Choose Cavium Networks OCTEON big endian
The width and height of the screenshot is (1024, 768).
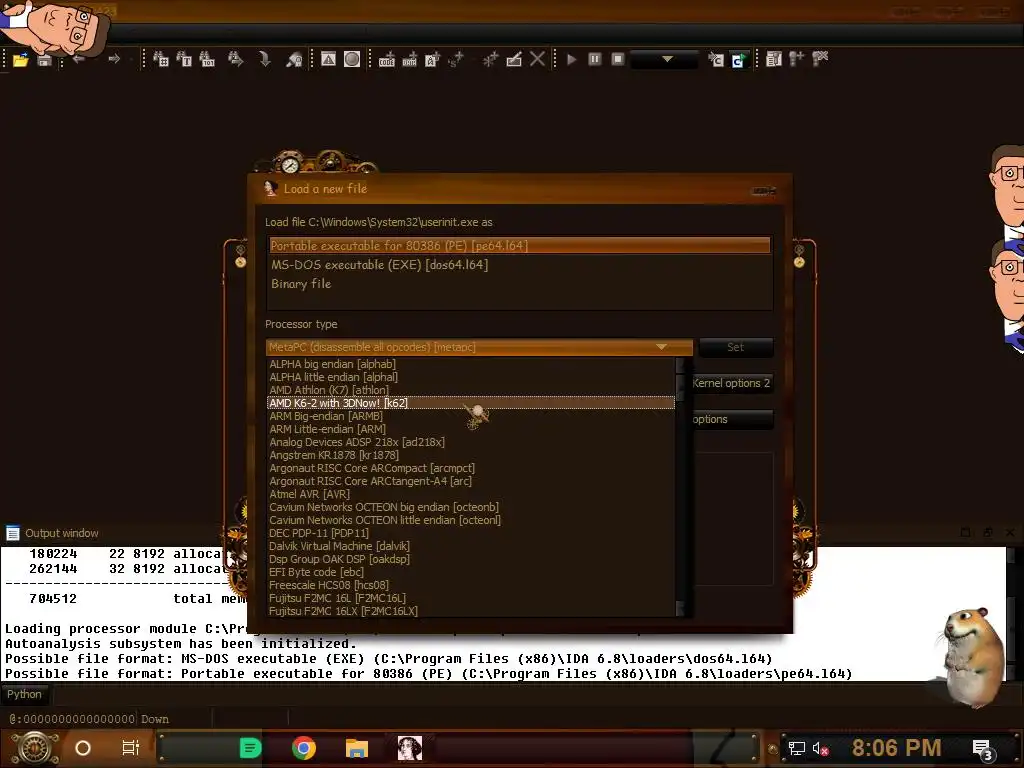click(470, 507)
